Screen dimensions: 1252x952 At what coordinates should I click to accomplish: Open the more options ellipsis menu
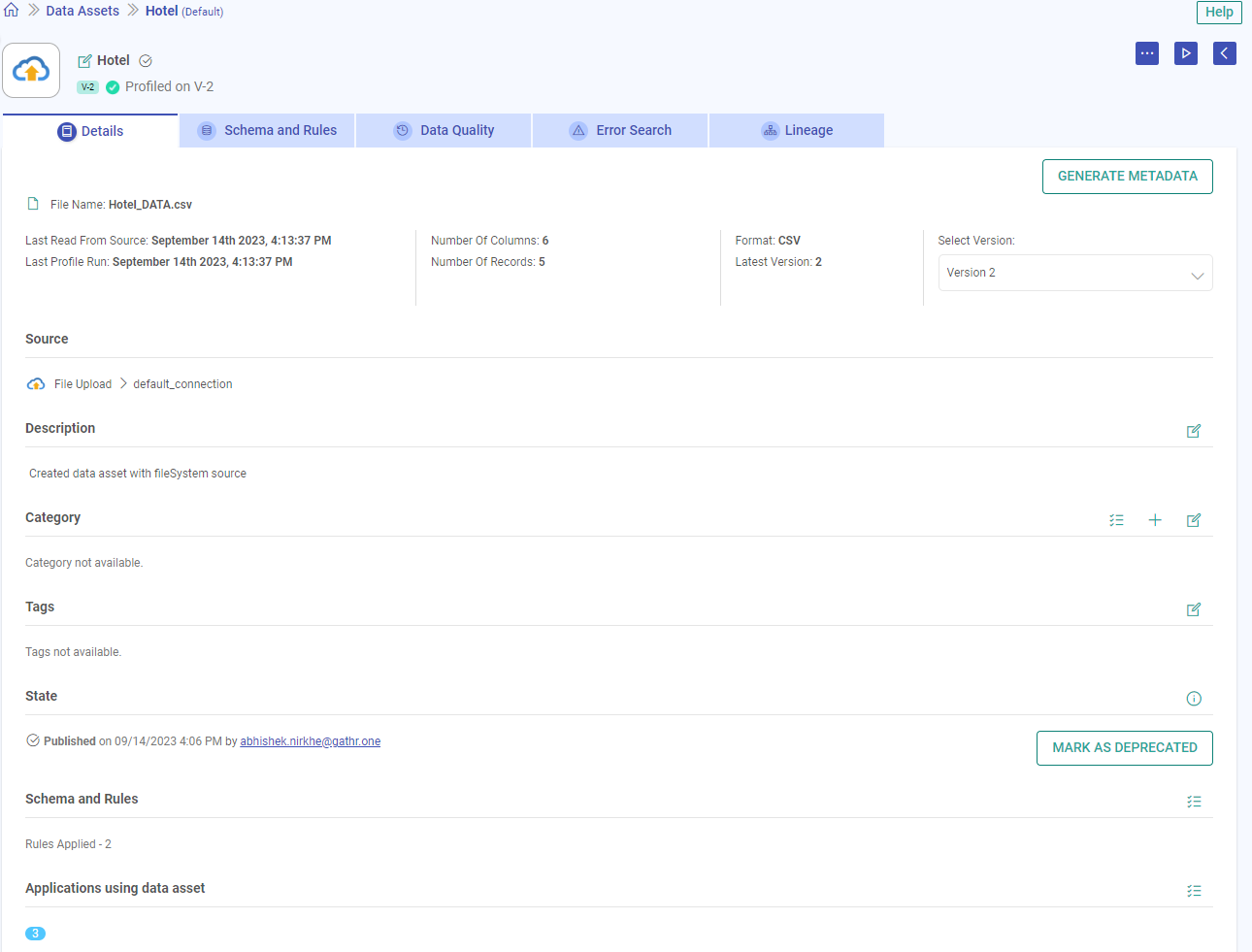1147,53
